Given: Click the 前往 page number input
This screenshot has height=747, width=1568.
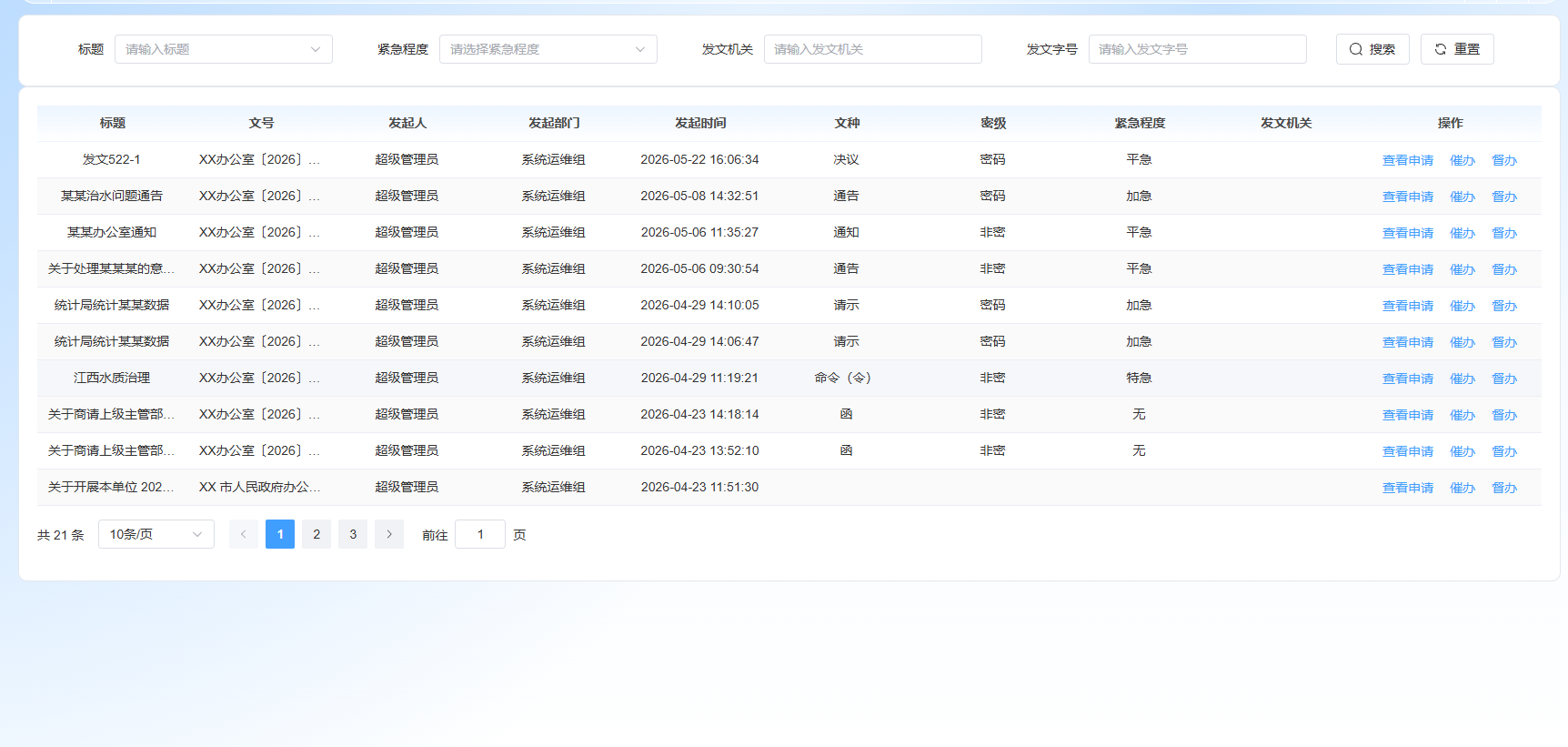Looking at the screenshot, I should (x=480, y=534).
